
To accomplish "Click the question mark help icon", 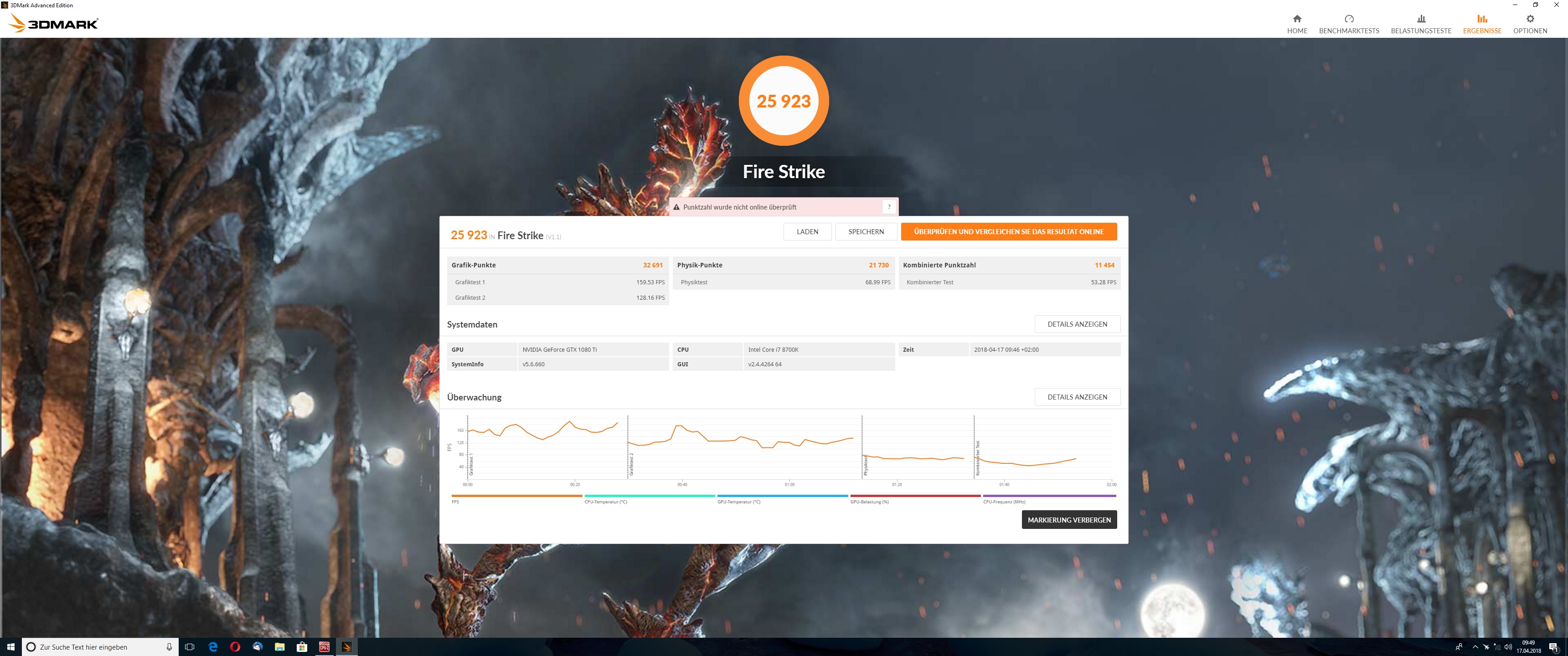I will pyautogui.click(x=889, y=207).
